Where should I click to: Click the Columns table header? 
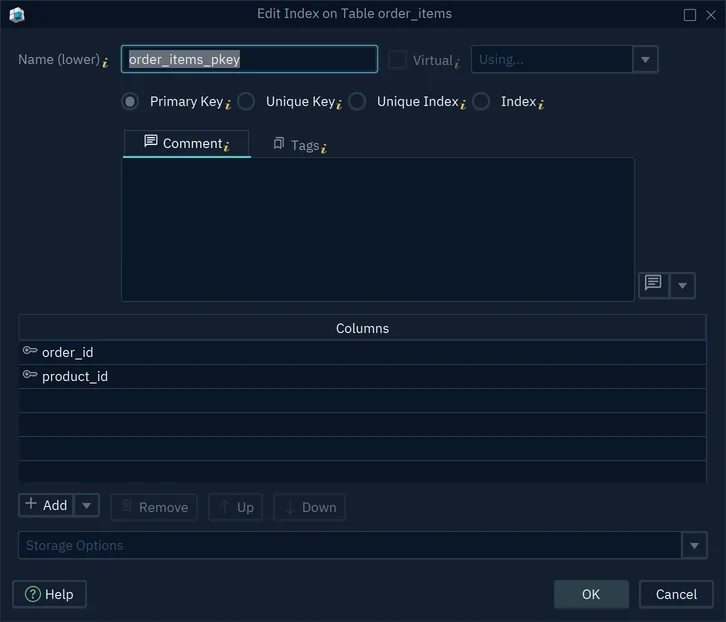(x=363, y=328)
